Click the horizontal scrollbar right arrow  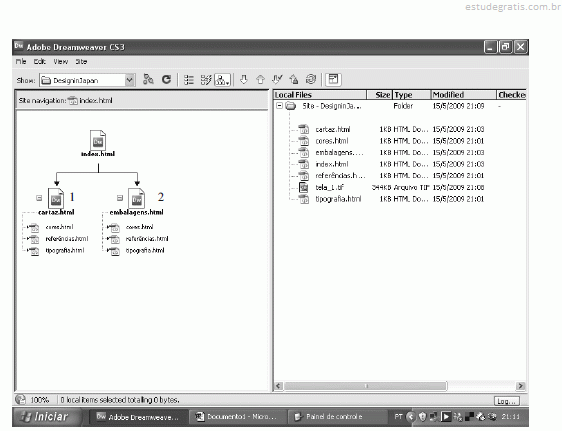point(520,386)
